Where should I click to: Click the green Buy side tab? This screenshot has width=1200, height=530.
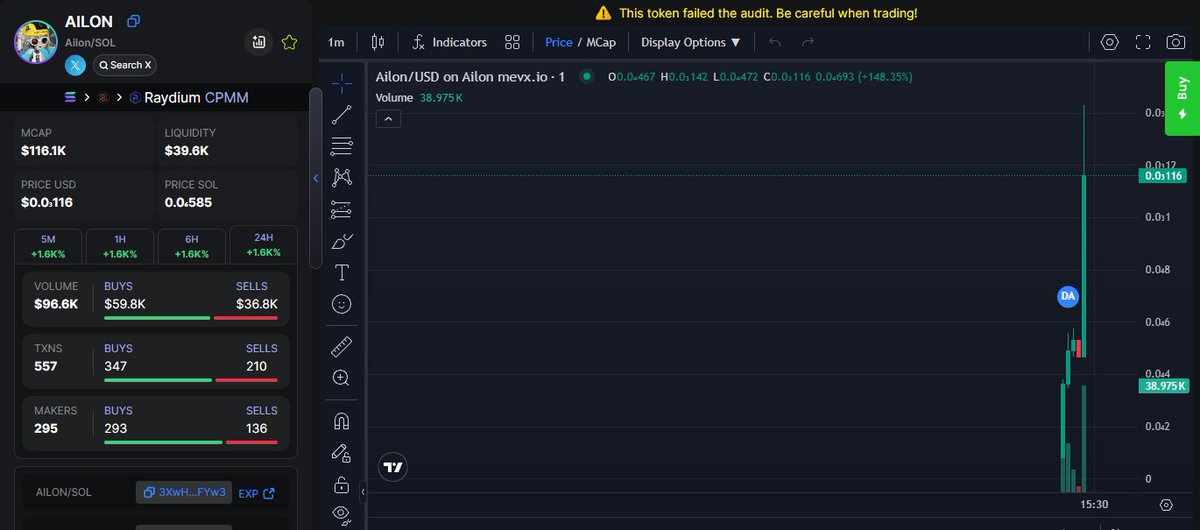1182,98
